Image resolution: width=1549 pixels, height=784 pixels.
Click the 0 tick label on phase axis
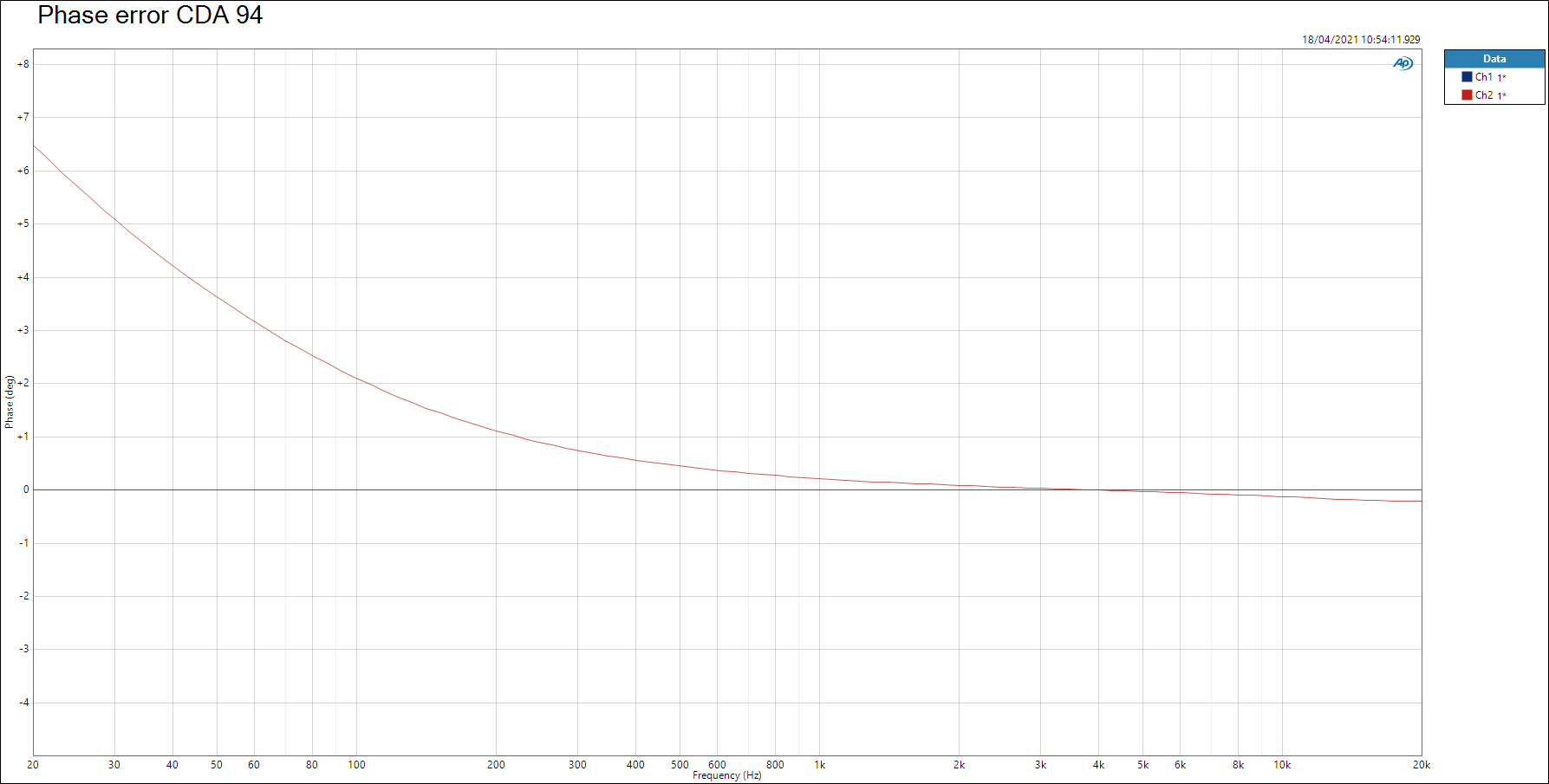(26, 489)
